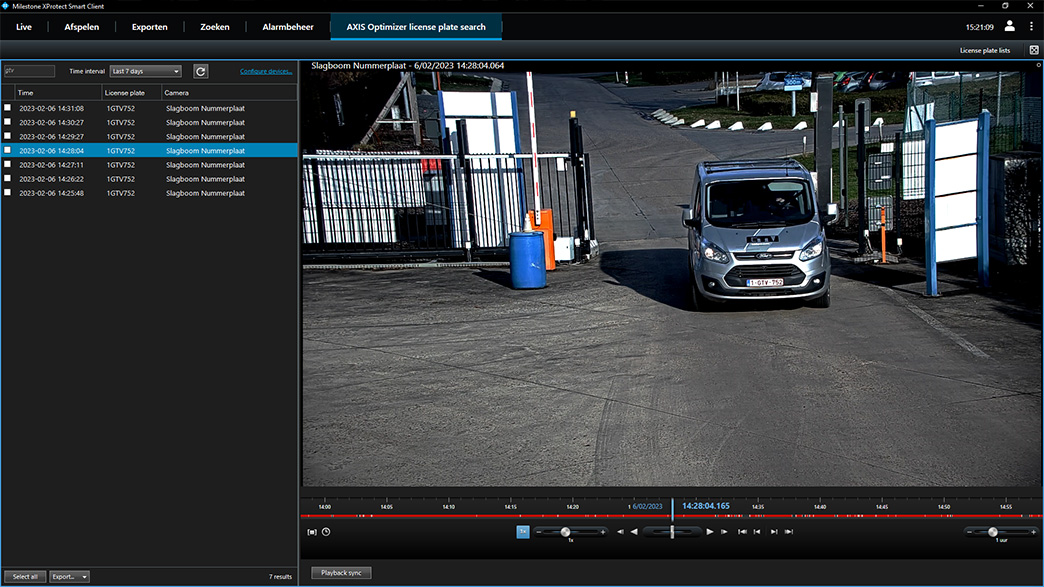Go to next sequence
1044x587 pixels.
coord(774,532)
